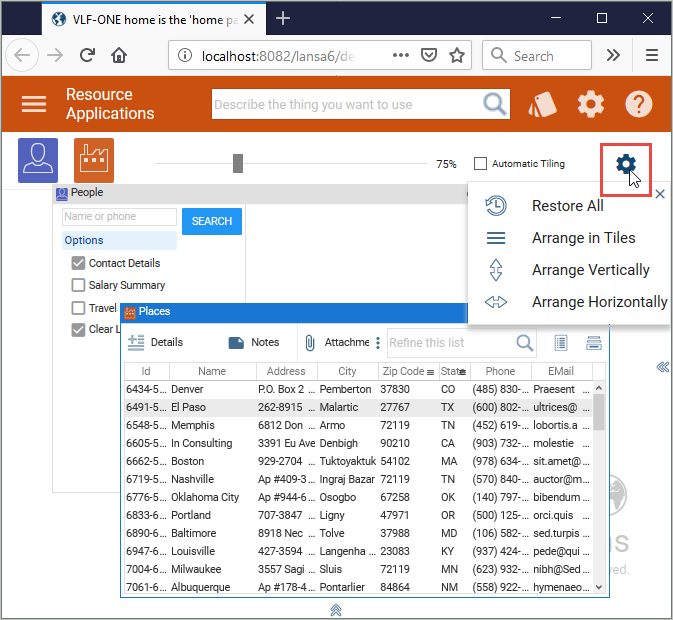Screen dimensions: 673x620
Task: Choose Arrange in Tiles menu option
Action: [583, 238]
